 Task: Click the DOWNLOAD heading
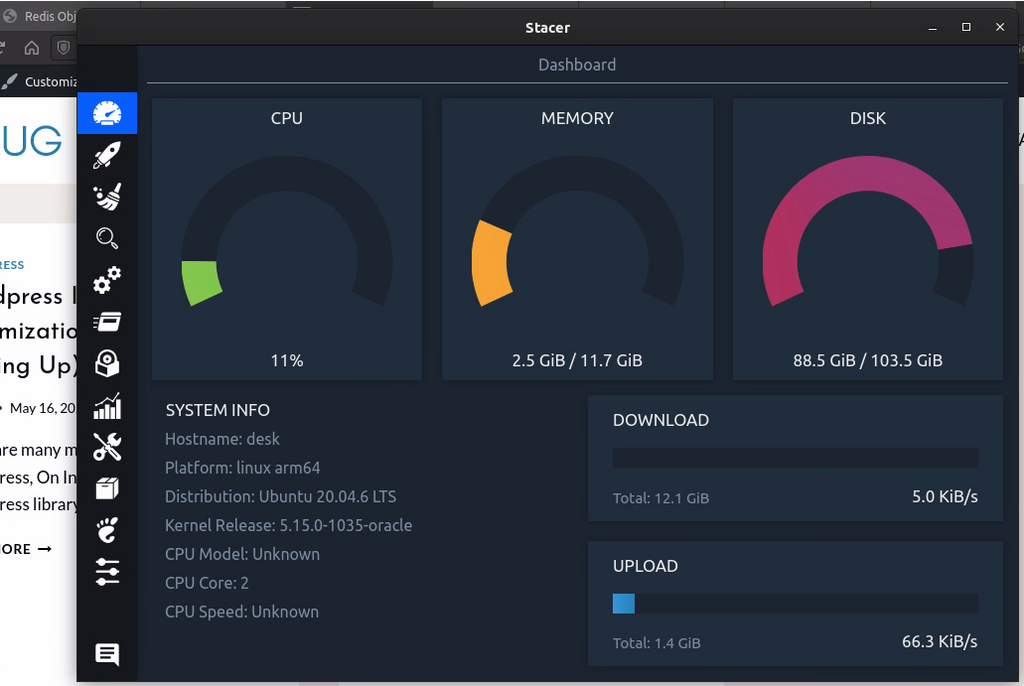click(661, 420)
